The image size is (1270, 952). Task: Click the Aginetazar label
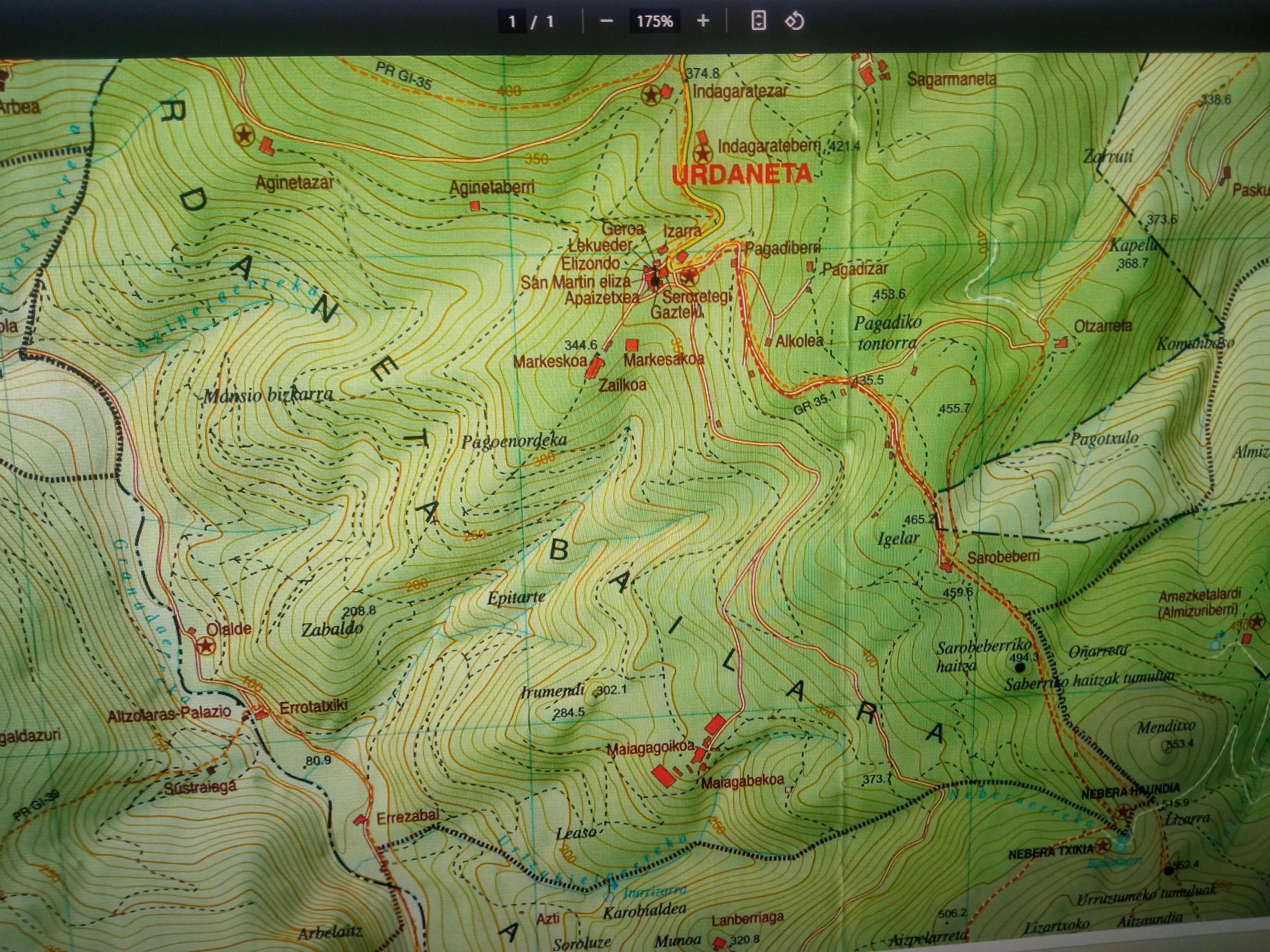point(295,182)
